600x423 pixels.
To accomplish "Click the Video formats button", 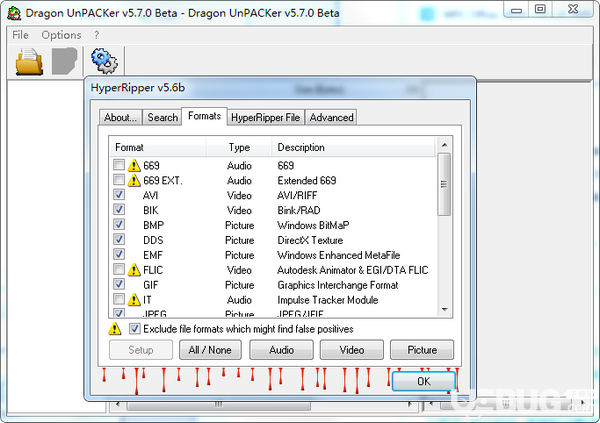I will point(352,350).
